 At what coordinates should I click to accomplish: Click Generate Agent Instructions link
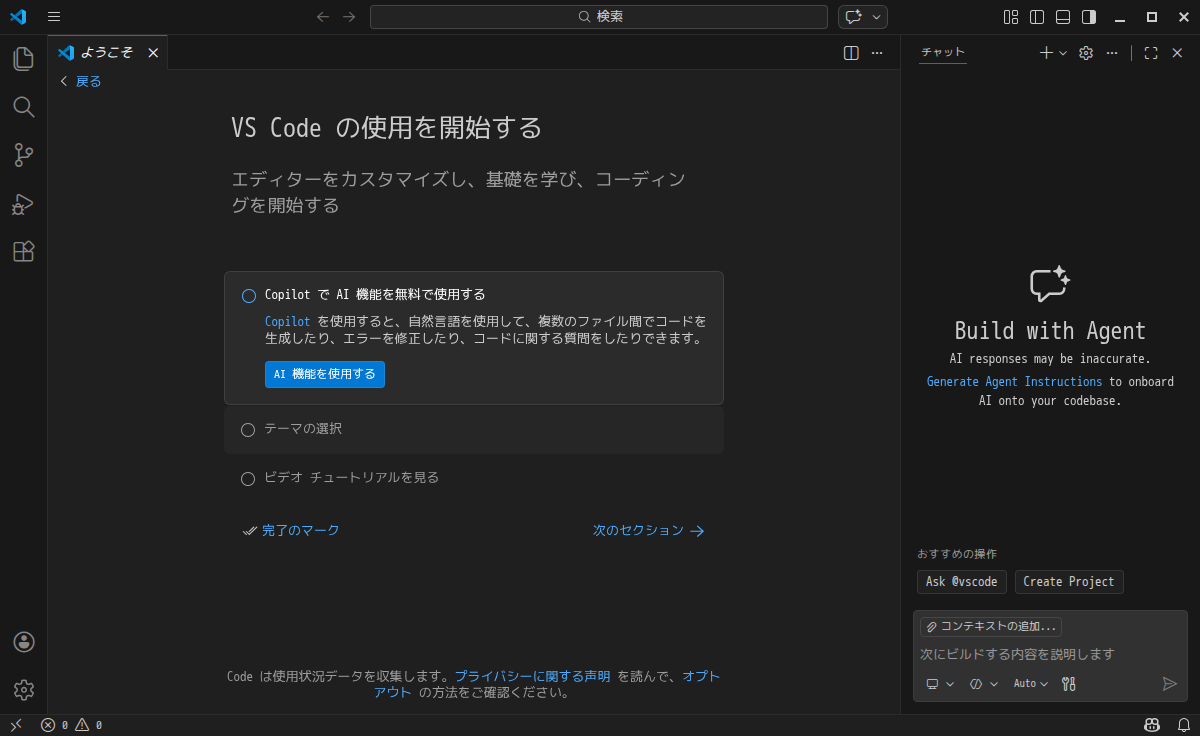click(1014, 382)
